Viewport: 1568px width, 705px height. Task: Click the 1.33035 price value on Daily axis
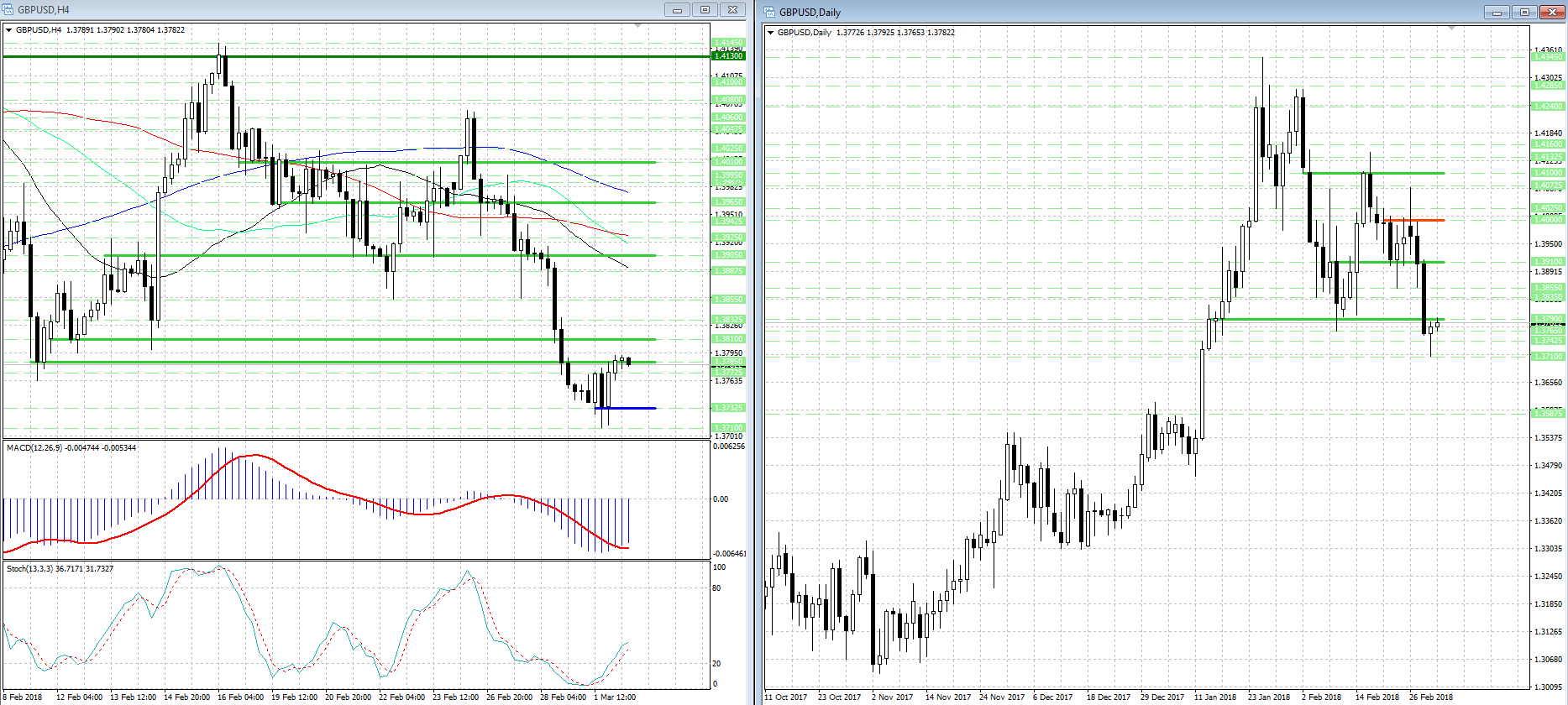coord(1549,549)
